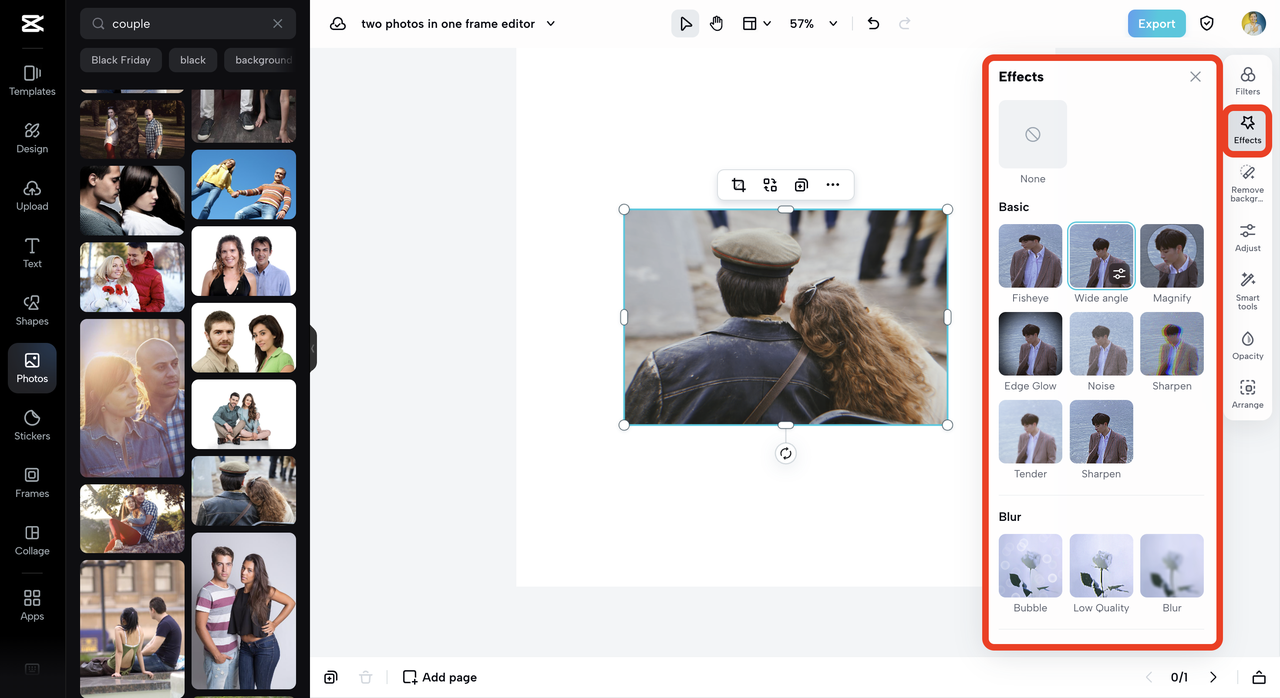Click the black search tag

[193, 60]
